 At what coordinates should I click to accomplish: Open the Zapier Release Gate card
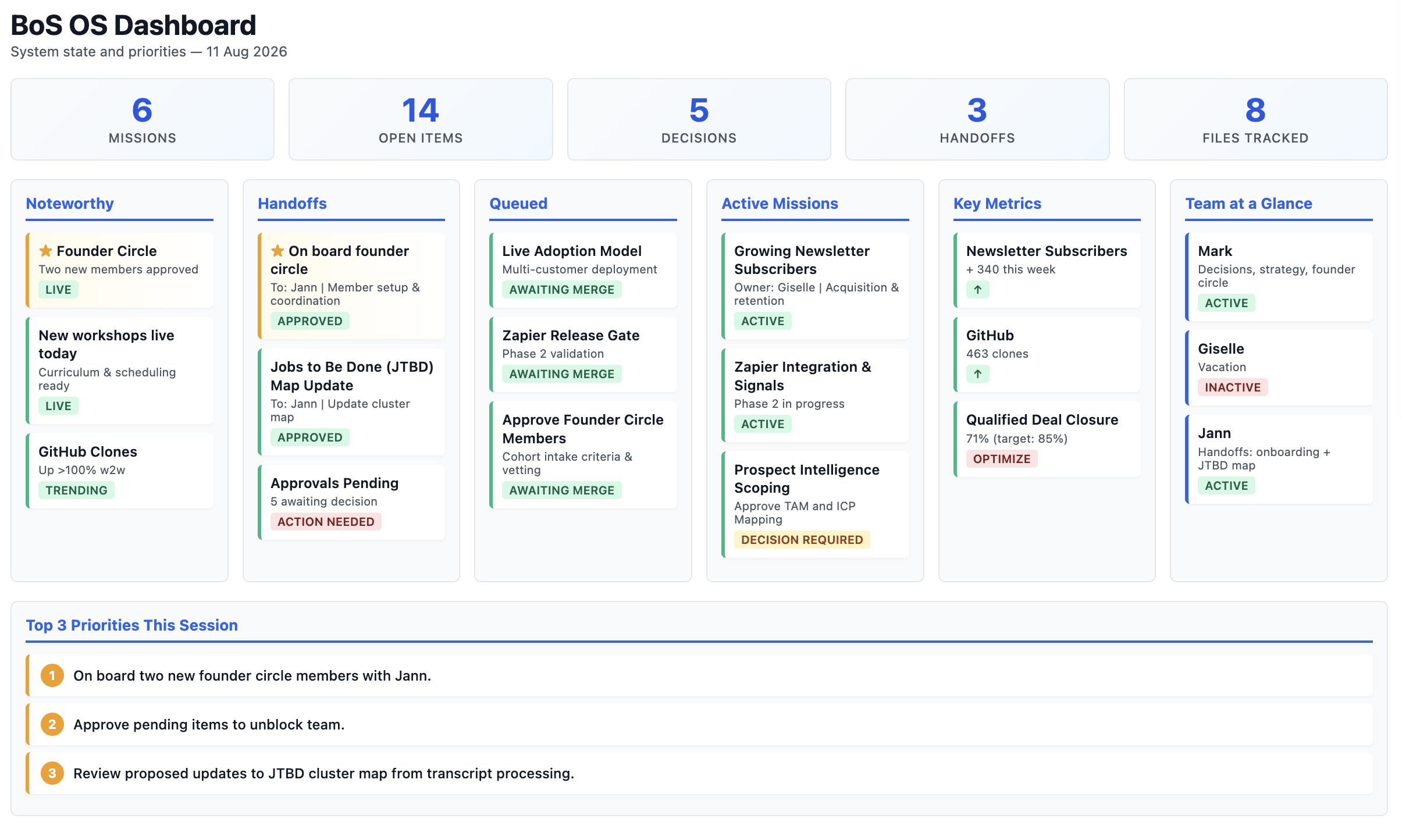pyautogui.click(x=583, y=354)
